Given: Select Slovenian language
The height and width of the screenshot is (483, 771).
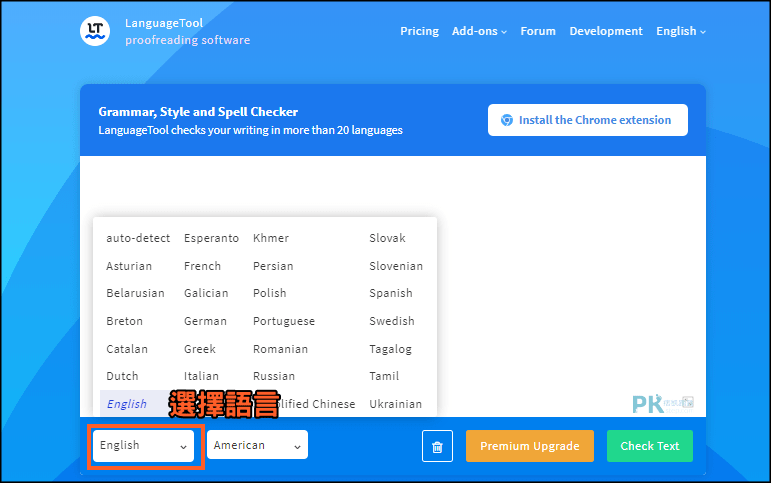Looking at the screenshot, I should (396, 266).
